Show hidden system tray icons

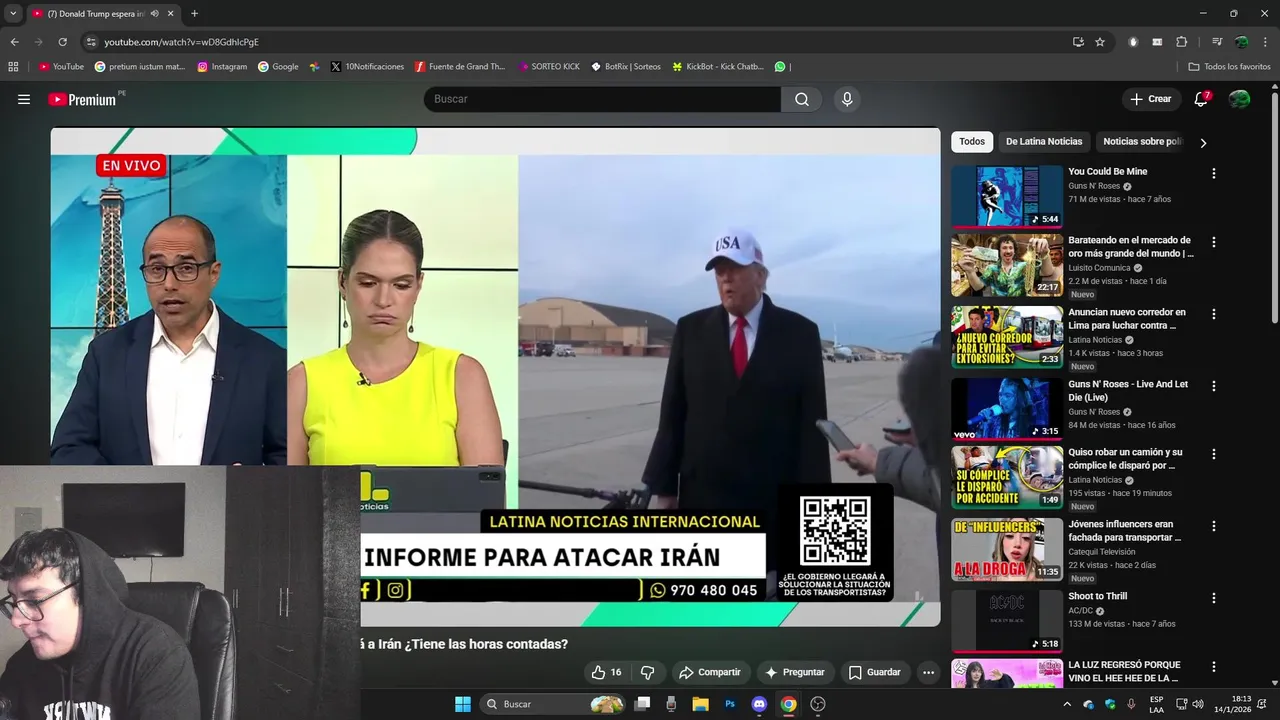1067,704
